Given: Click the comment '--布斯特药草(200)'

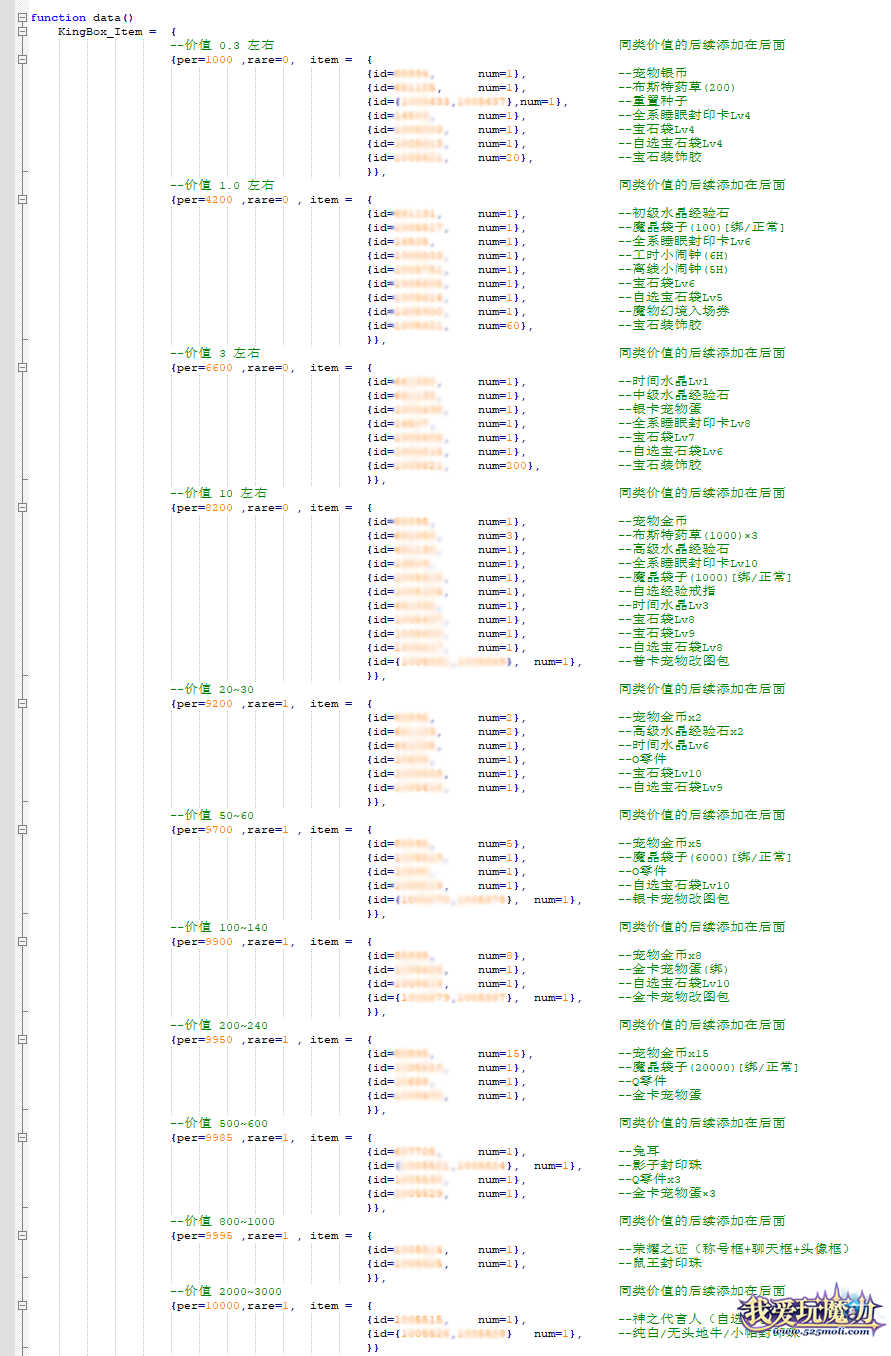Looking at the screenshot, I should 677,87.
